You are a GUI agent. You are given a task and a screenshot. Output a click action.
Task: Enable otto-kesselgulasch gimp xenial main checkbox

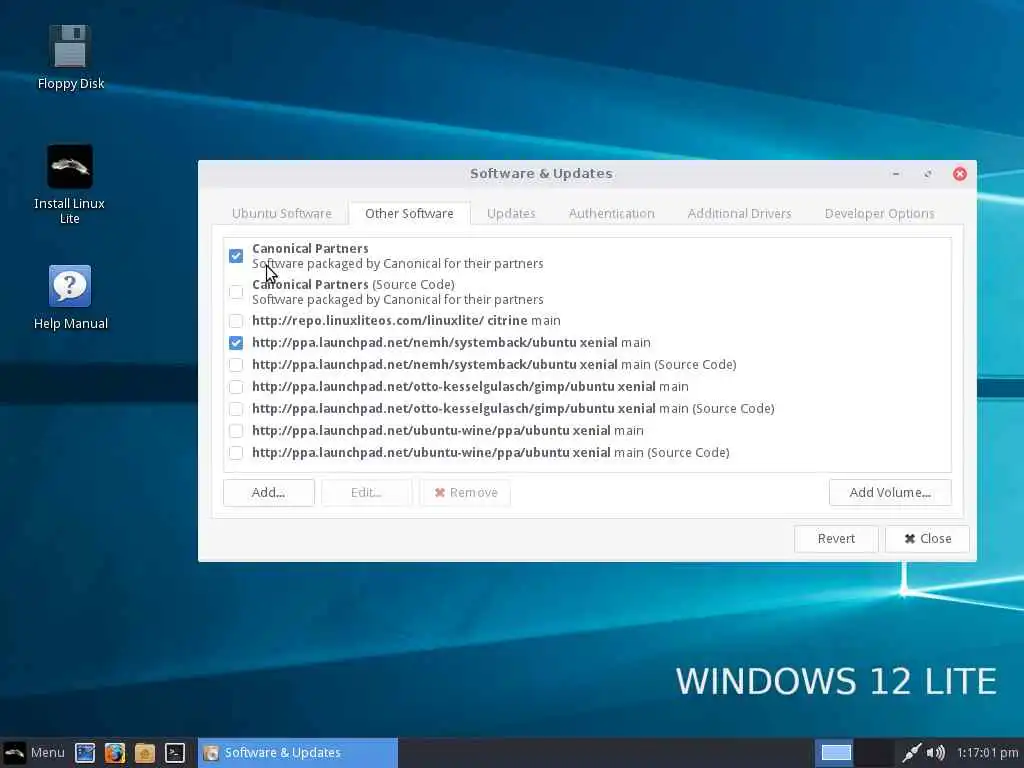coord(236,387)
